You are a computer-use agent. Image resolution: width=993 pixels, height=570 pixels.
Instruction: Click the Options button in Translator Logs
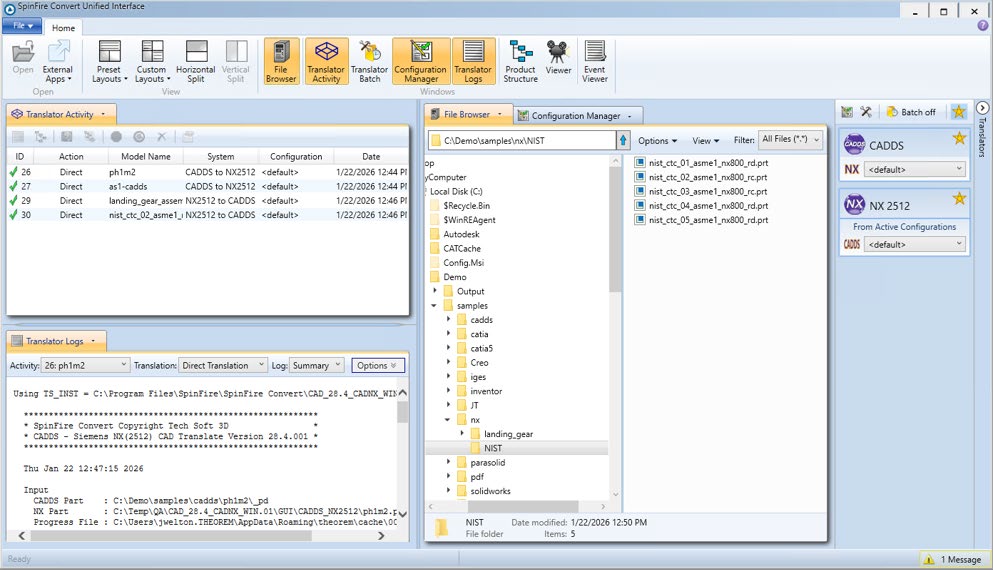pos(377,365)
